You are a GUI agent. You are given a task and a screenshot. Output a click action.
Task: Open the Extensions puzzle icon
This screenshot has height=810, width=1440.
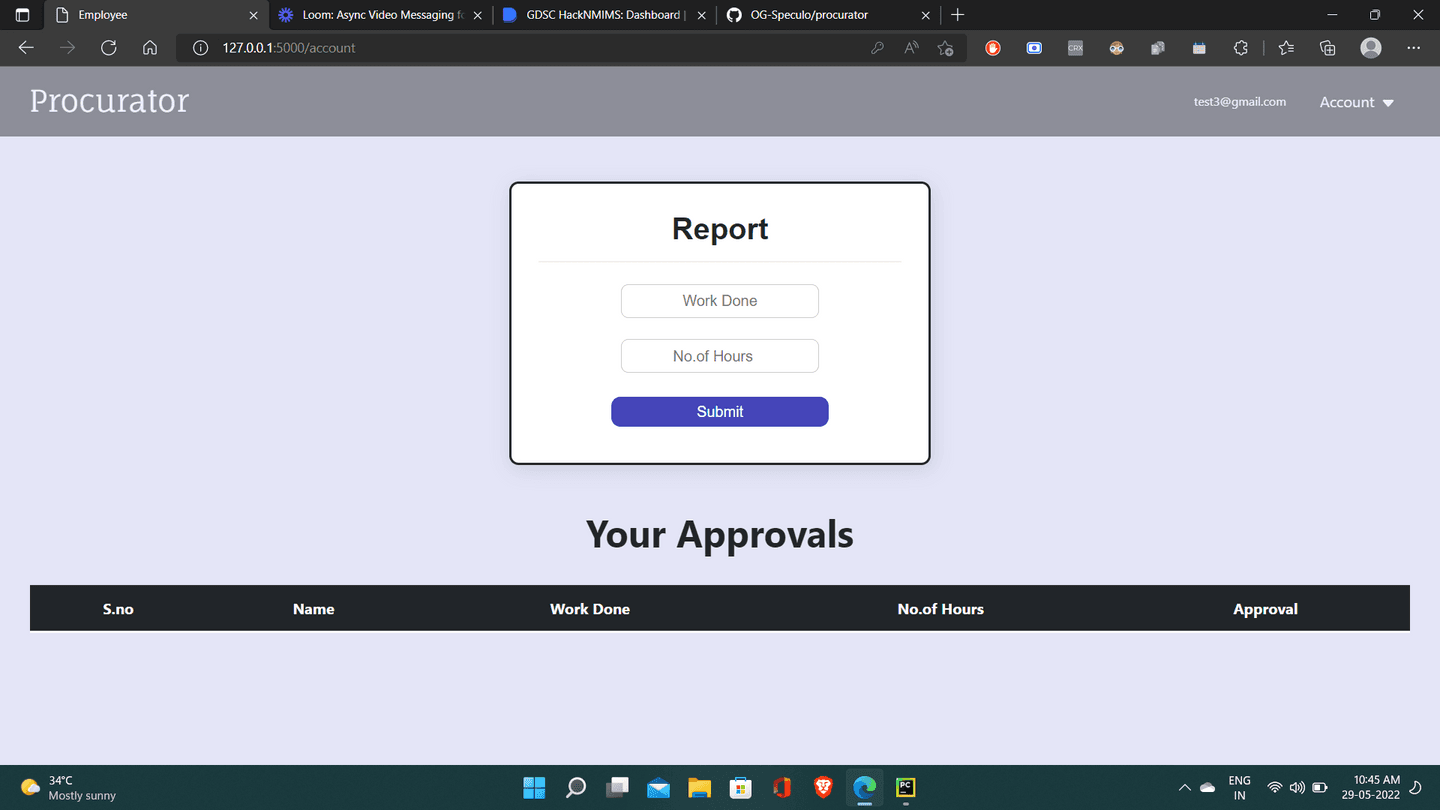click(1241, 48)
